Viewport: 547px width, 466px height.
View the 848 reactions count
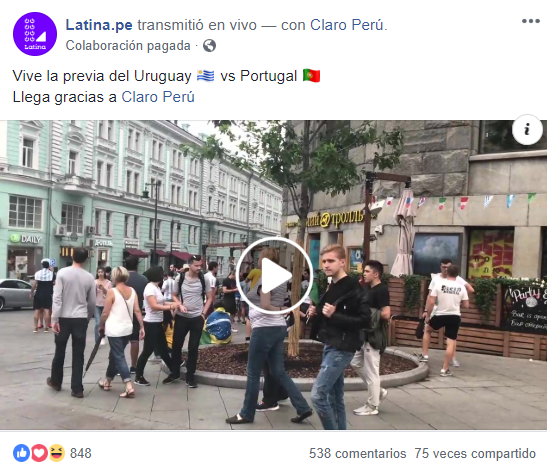81,453
